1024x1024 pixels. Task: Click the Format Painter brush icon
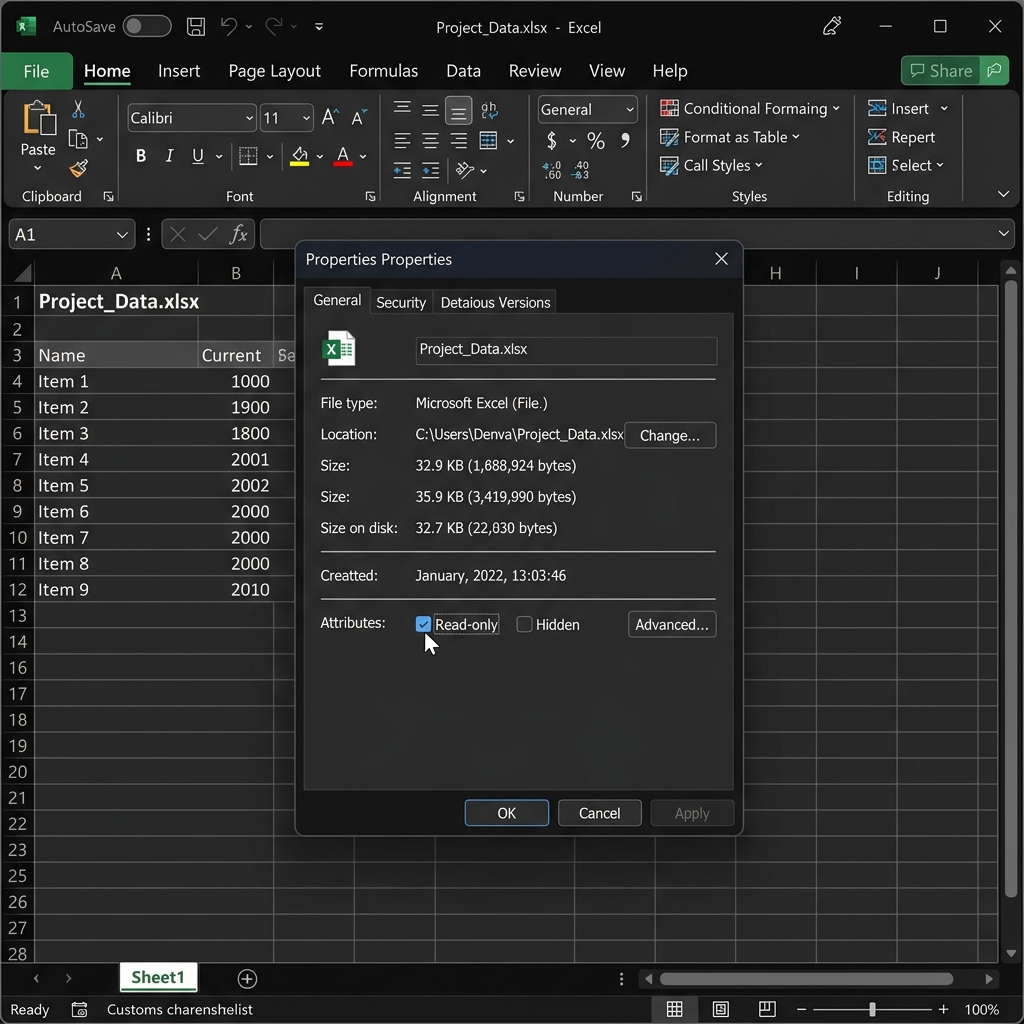pyautogui.click(x=78, y=168)
